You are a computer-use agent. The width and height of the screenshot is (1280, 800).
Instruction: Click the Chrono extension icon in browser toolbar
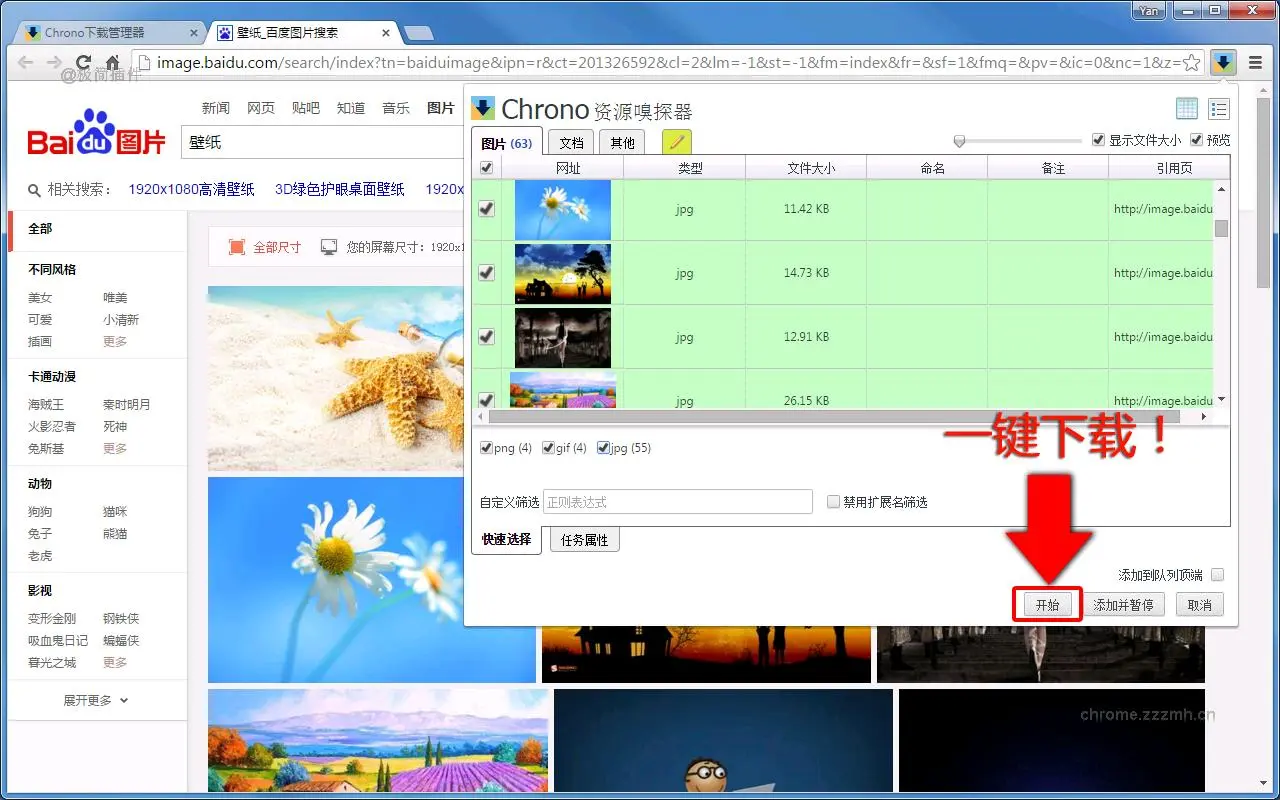point(1223,62)
